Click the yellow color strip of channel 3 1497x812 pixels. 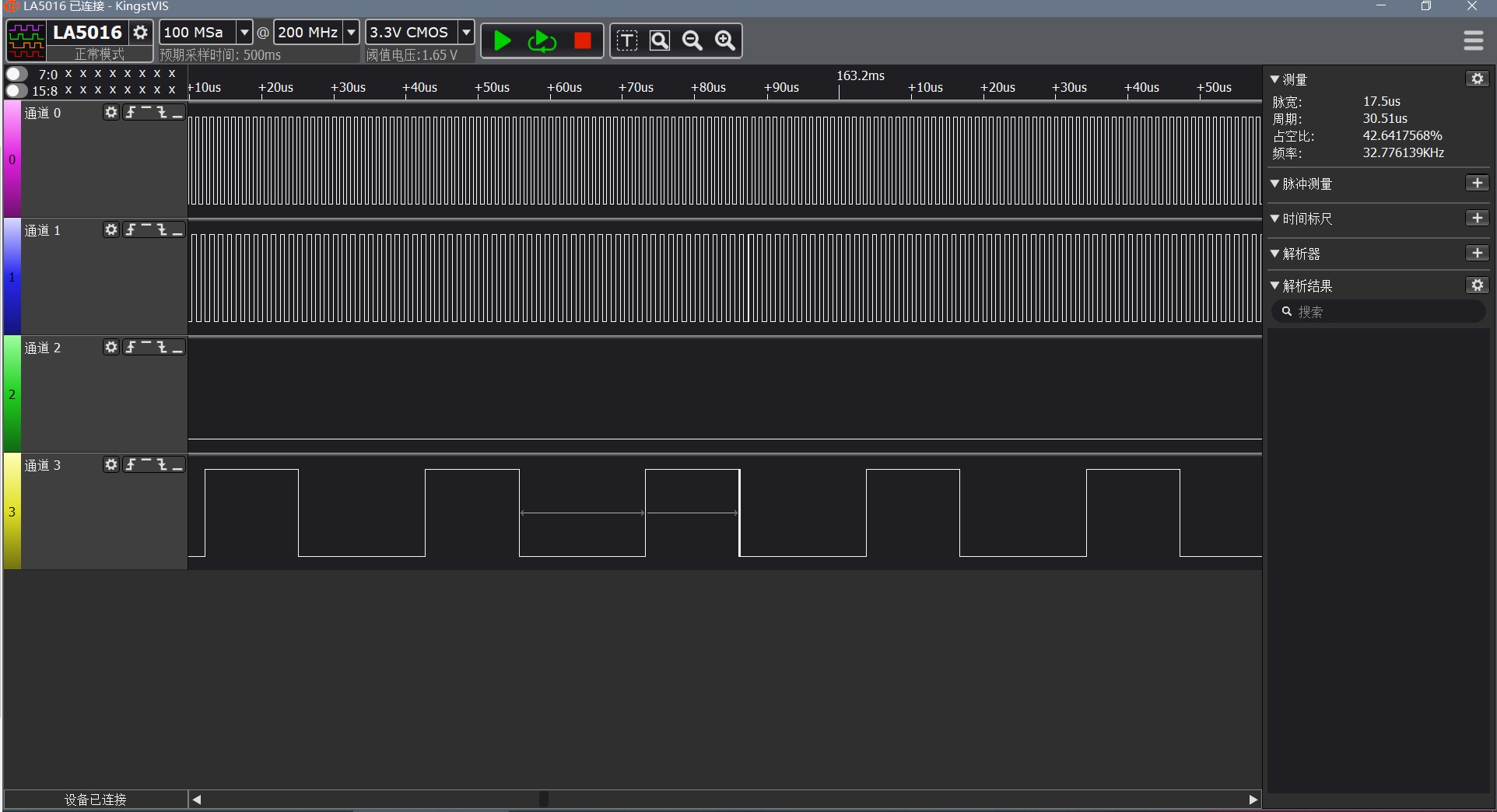(12, 511)
